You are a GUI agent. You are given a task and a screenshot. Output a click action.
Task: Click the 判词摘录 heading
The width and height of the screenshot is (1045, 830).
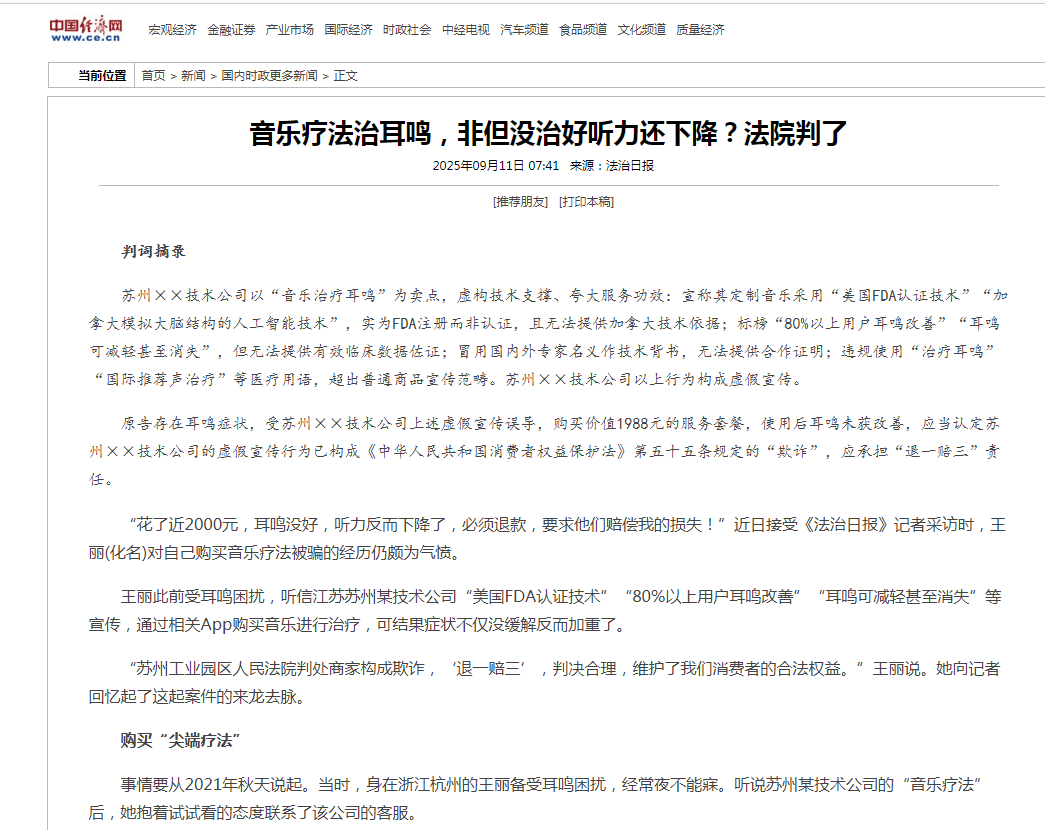point(153,251)
